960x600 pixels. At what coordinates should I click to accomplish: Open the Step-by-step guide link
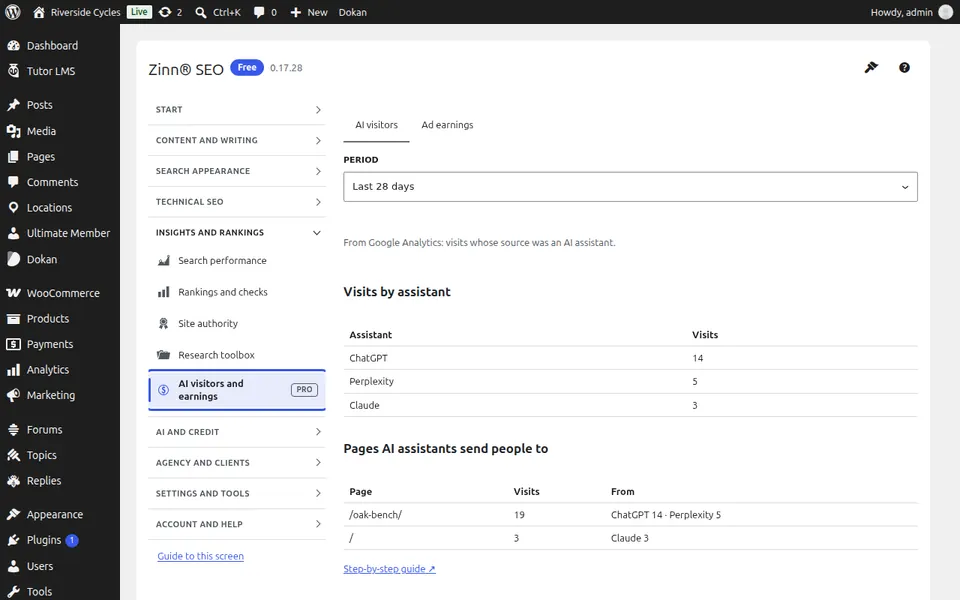389,569
